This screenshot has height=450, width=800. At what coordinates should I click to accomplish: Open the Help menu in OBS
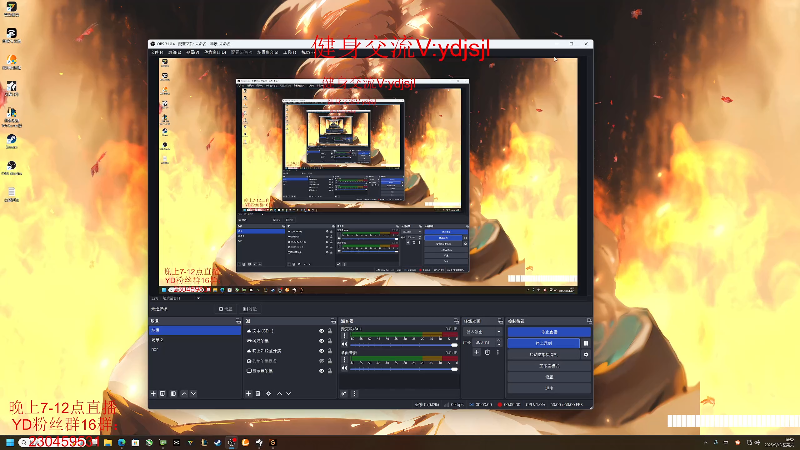tap(308, 52)
